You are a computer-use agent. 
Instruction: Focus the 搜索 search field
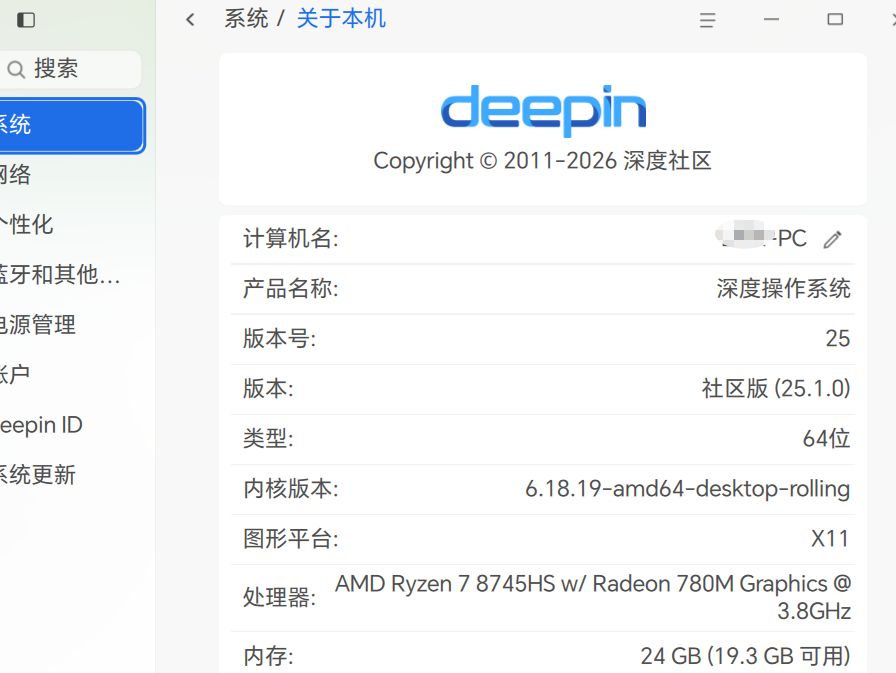70,69
